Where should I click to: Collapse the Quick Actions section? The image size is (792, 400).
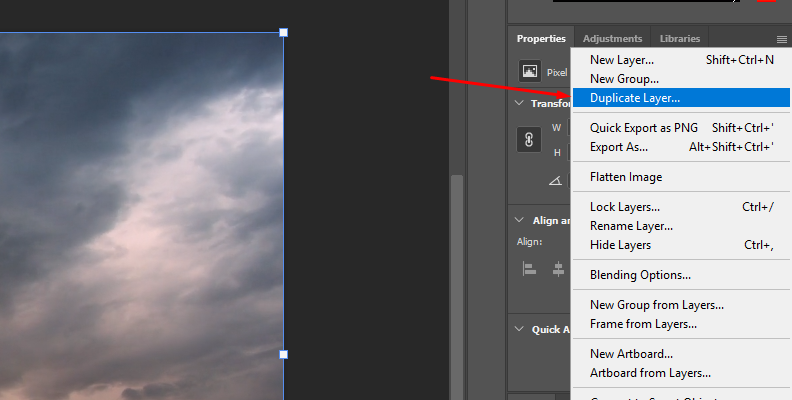point(519,329)
